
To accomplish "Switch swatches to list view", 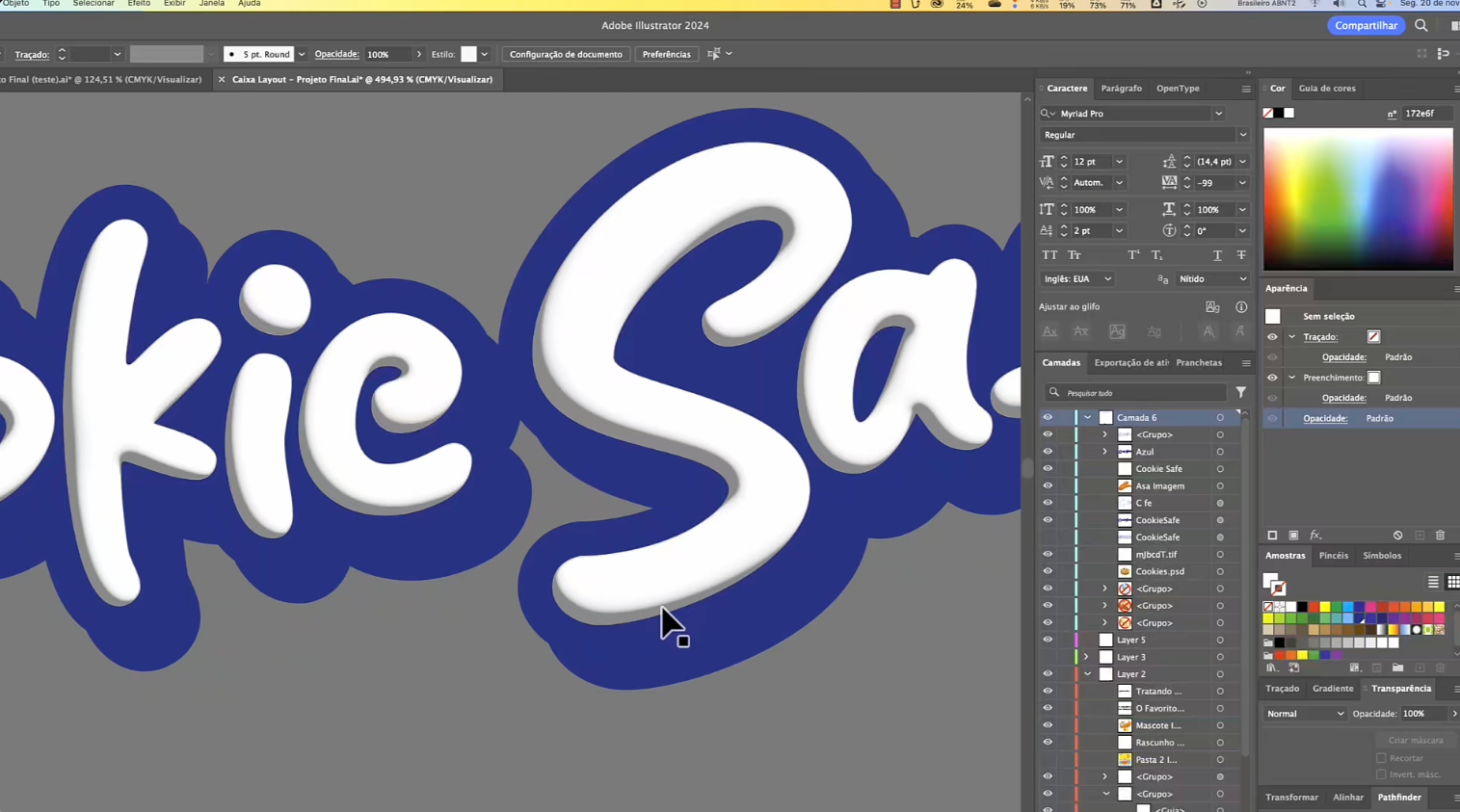I will (x=1433, y=582).
